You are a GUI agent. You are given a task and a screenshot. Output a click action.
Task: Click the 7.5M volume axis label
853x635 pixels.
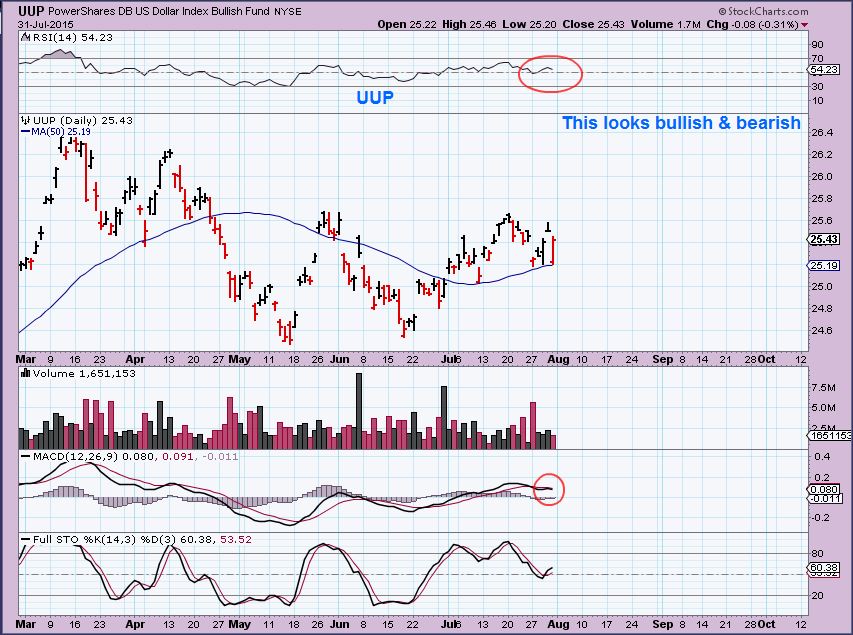823,387
